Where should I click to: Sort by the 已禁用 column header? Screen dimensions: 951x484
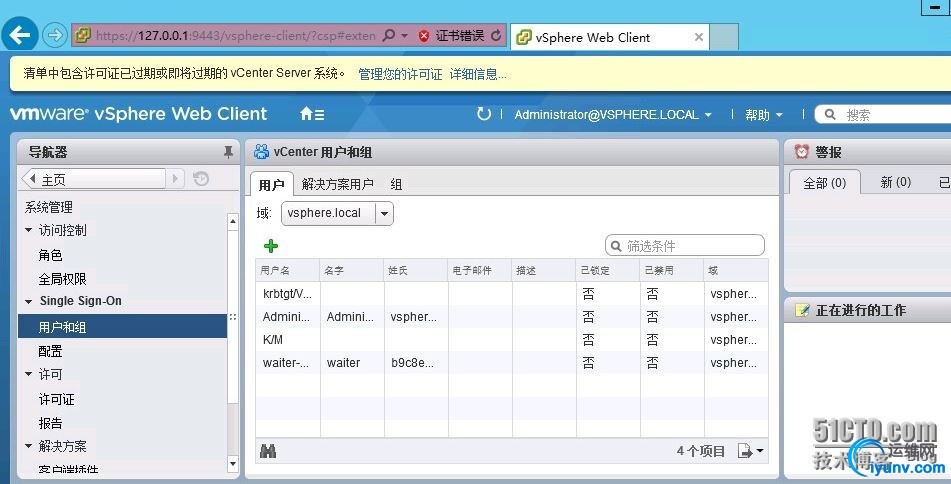click(672, 270)
